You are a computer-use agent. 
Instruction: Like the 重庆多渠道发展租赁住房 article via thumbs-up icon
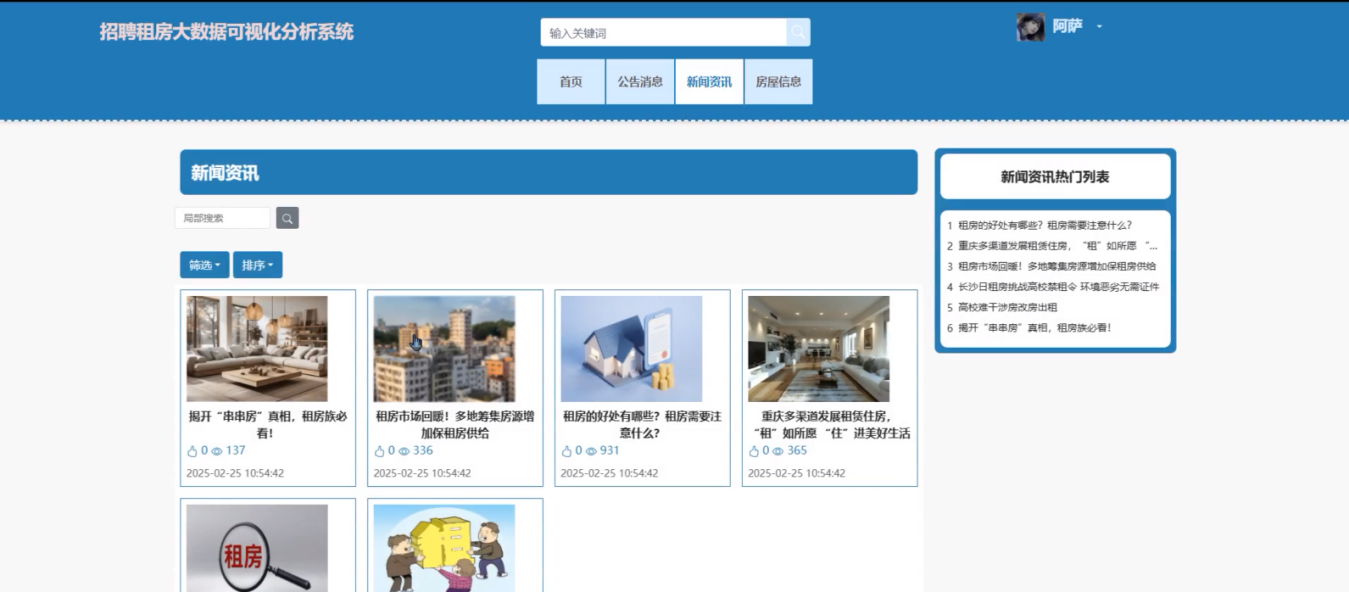click(x=754, y=451)
